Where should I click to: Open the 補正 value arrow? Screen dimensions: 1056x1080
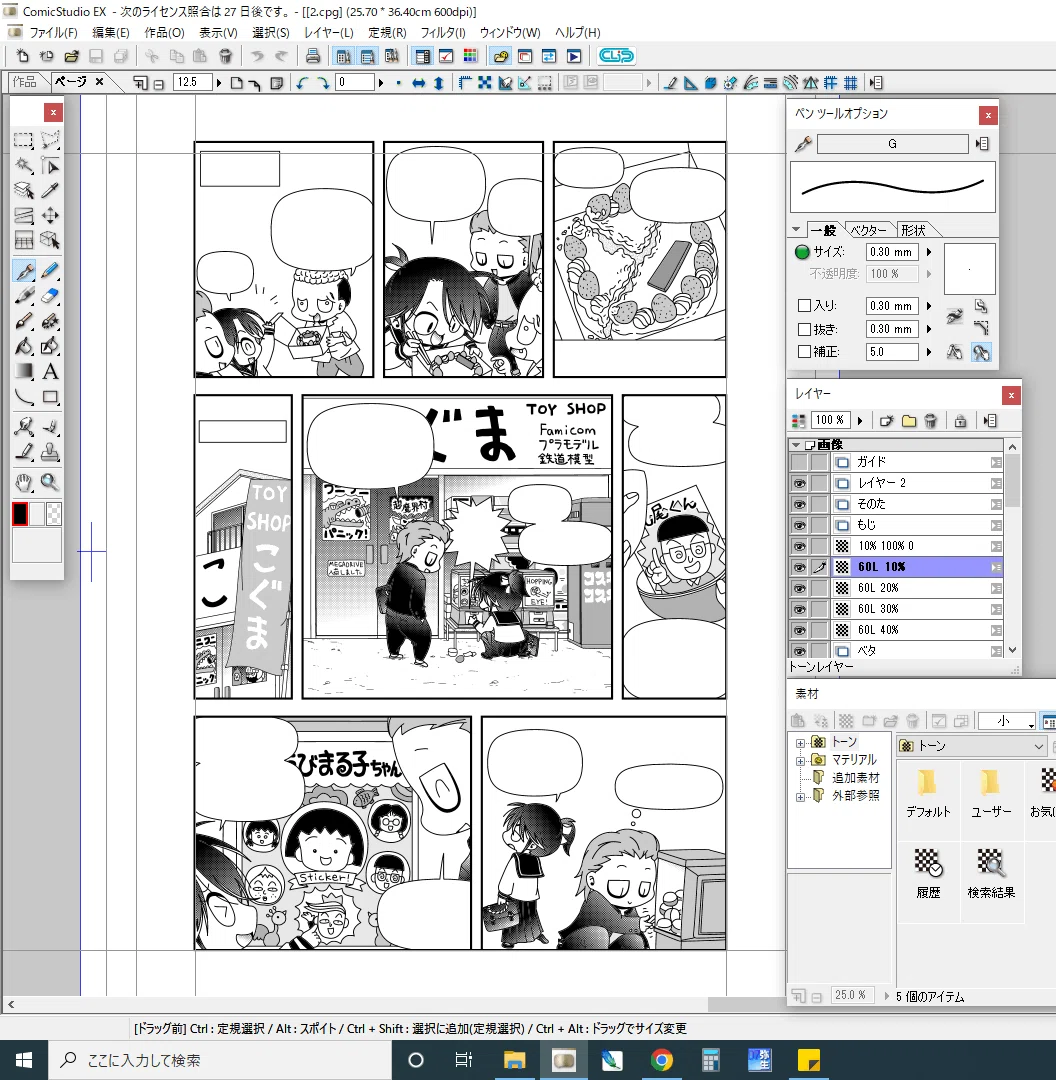[929, 351]
